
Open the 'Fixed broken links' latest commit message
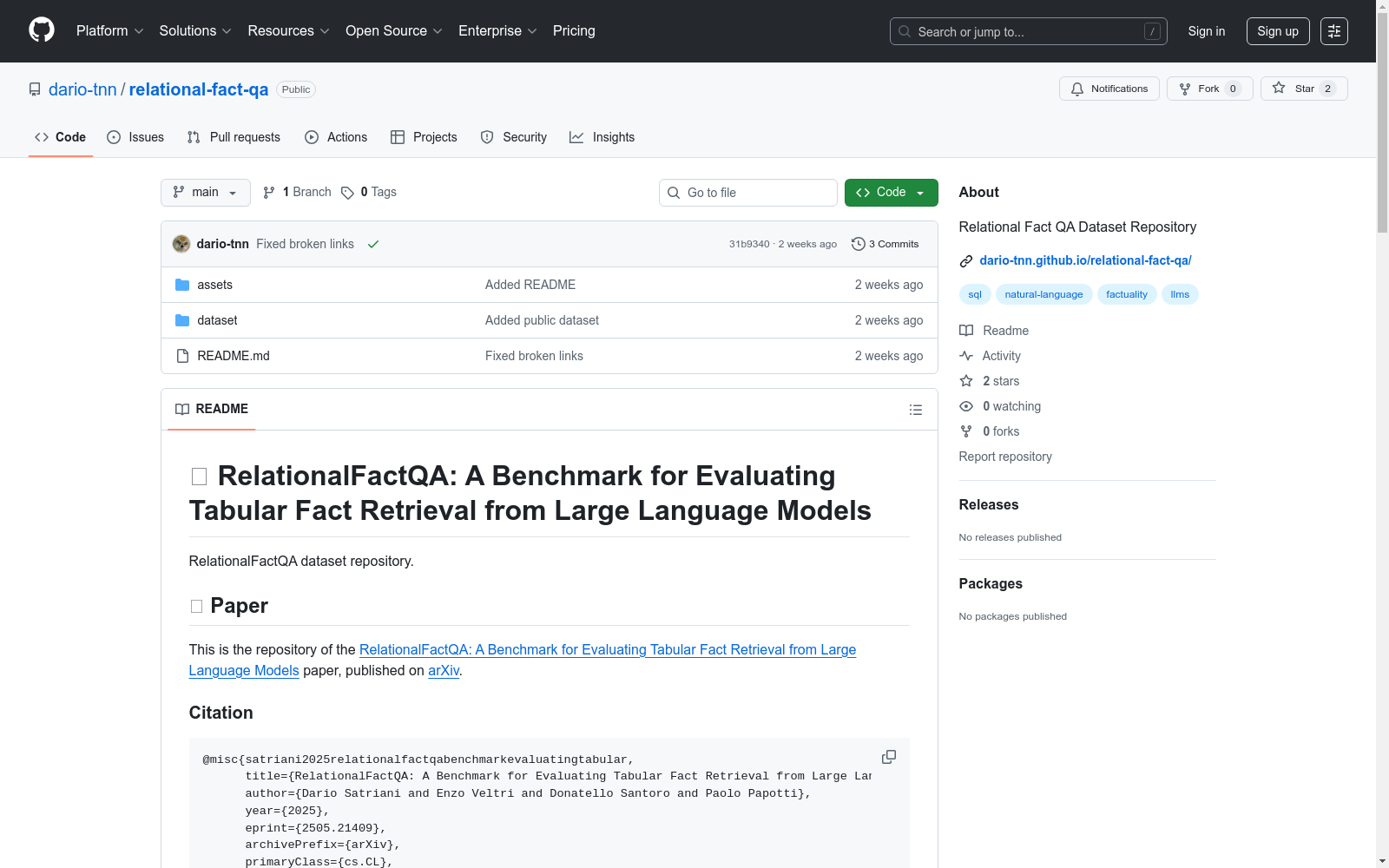pyautogui.click(x=305, y=244)
